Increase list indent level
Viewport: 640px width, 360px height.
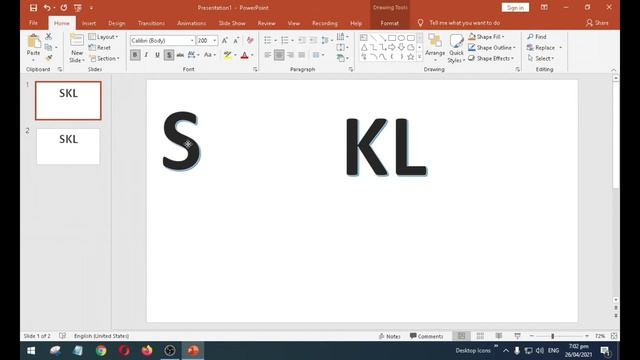point(313,40)
